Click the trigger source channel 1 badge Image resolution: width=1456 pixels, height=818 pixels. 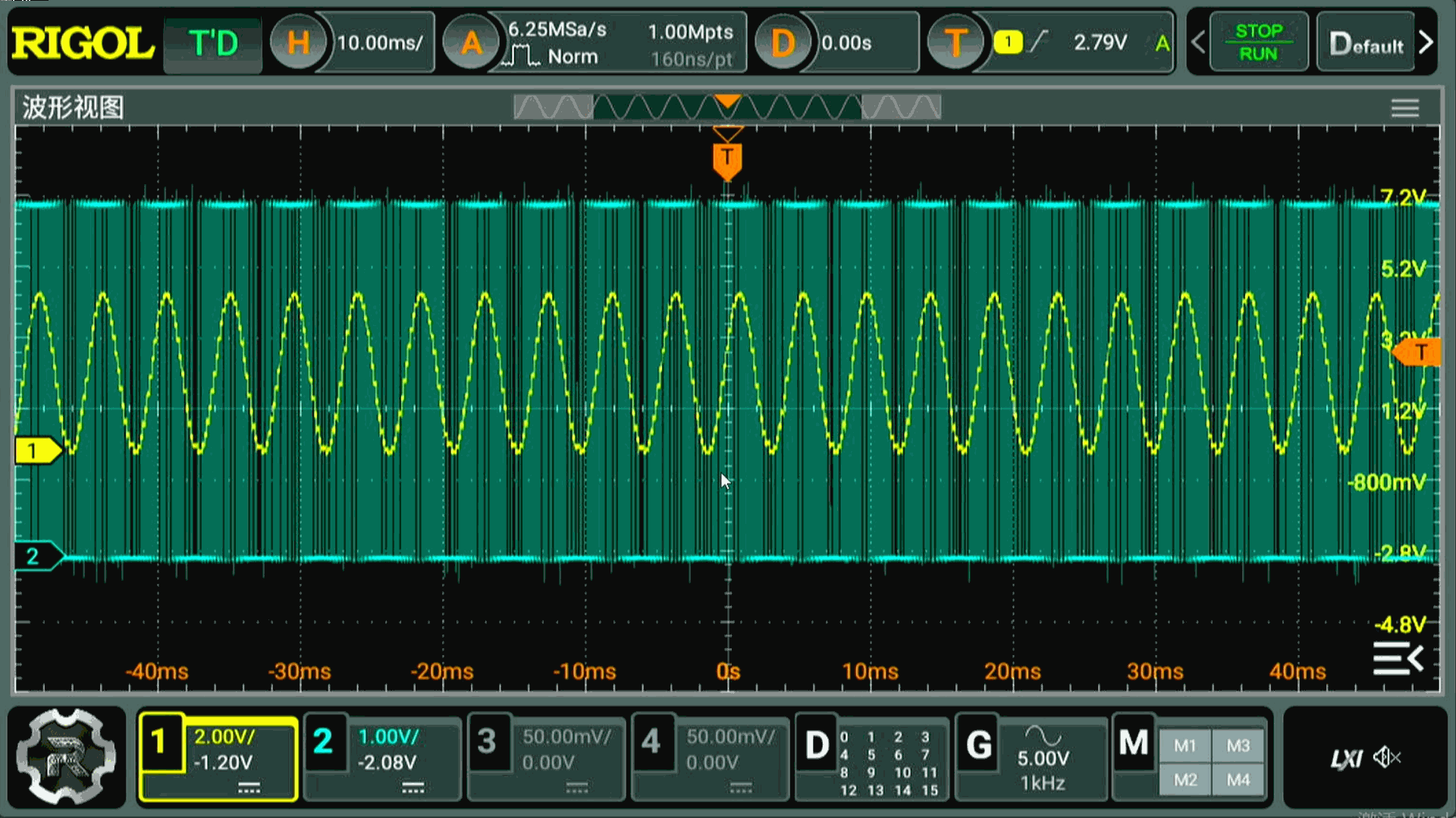tap(1008, 42)
